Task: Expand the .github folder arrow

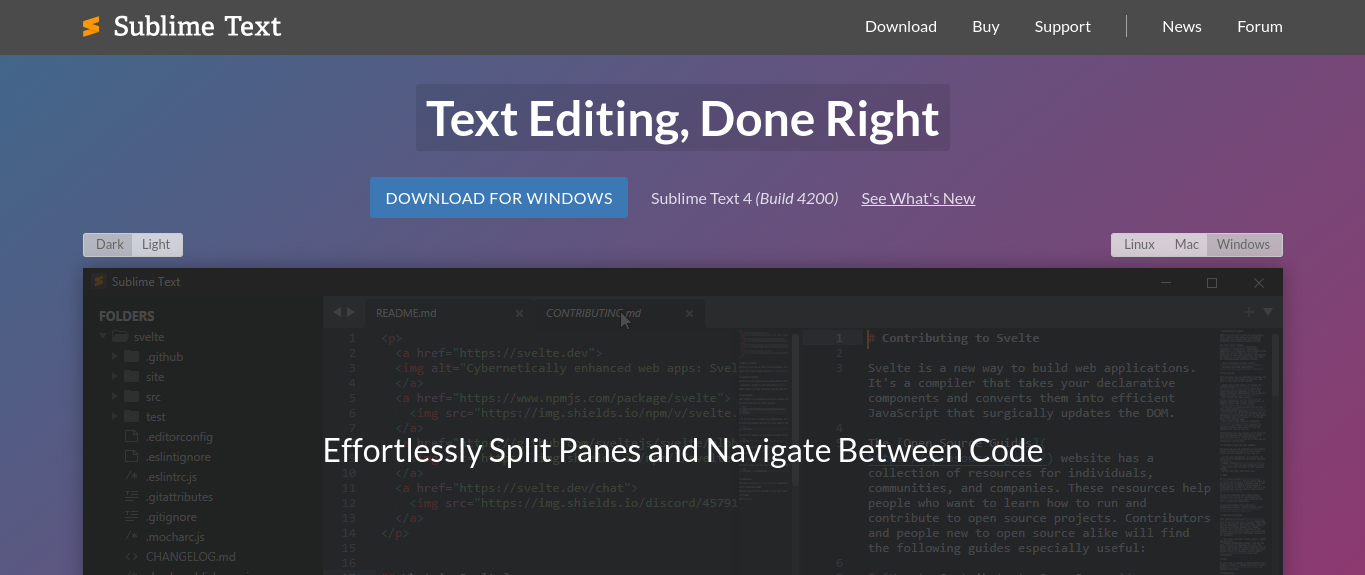Action: [x=115, y=357]
